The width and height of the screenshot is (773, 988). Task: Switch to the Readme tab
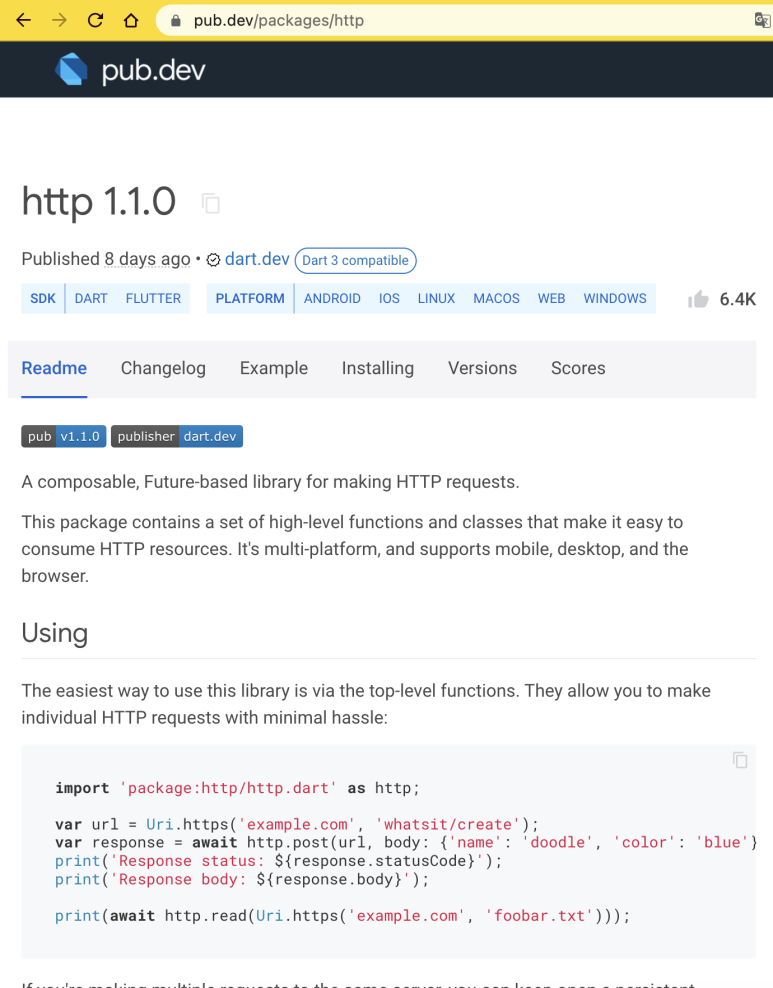(x=54, y=369)
